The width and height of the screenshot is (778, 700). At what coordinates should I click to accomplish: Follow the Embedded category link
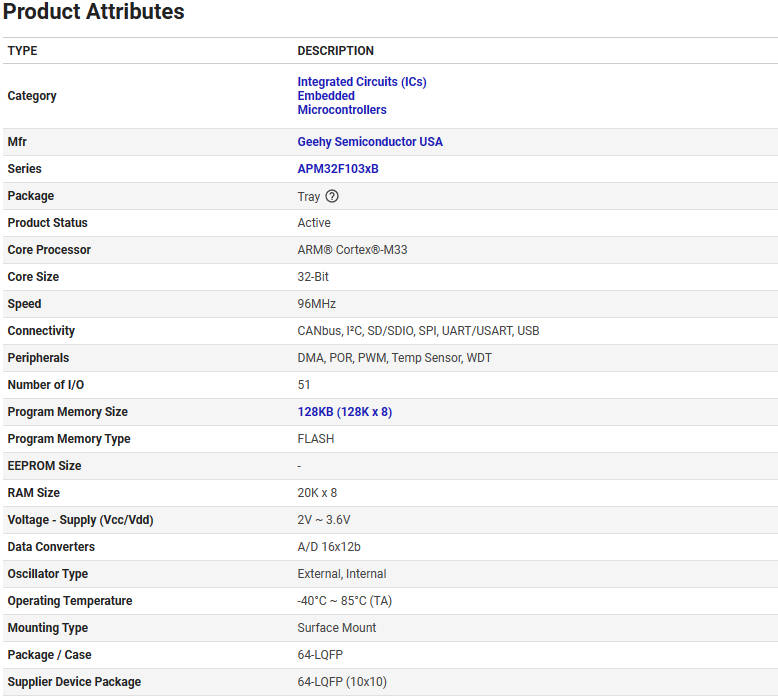(x=326, y=96)
